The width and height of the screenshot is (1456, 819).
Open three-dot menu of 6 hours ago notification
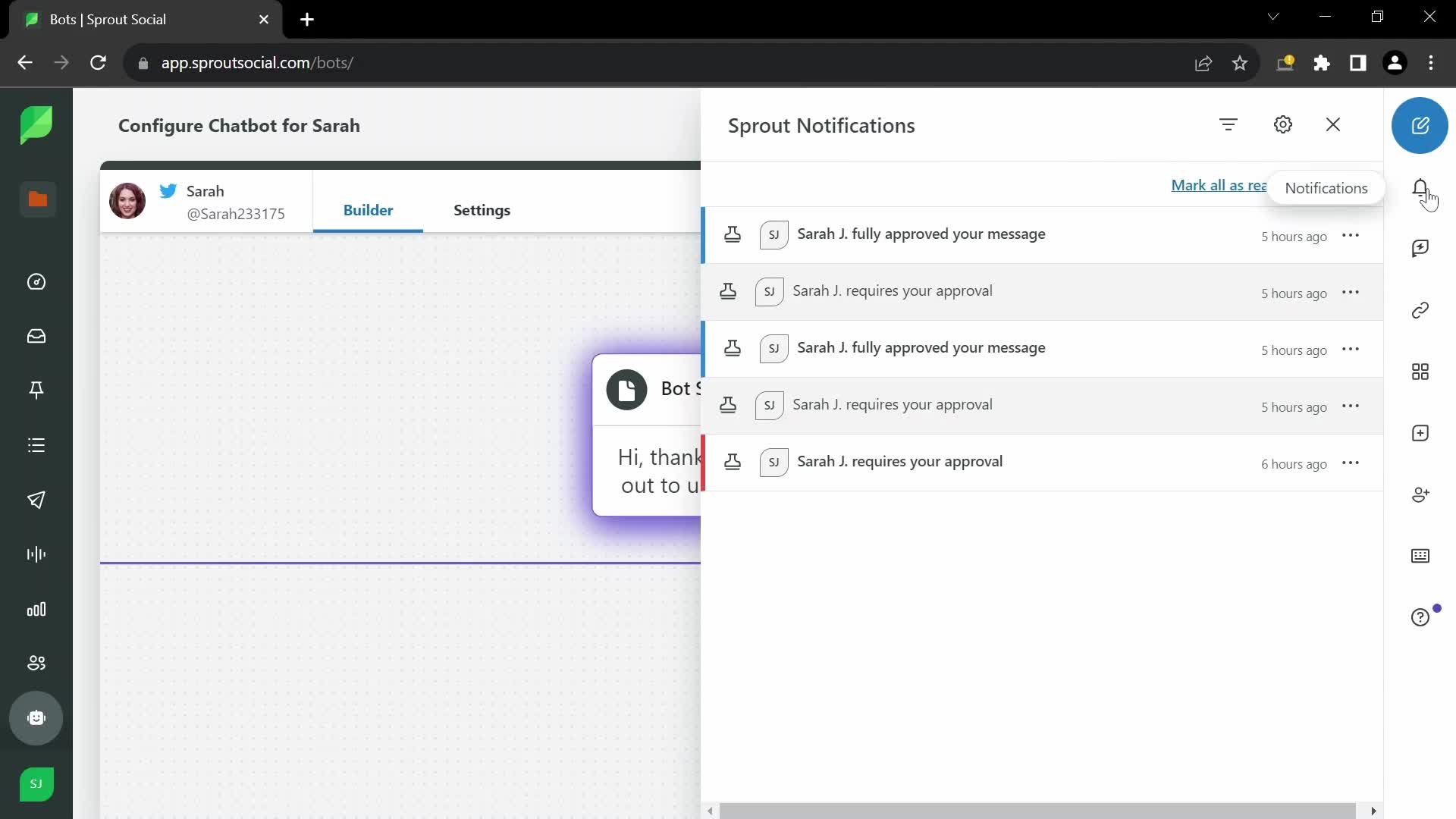point(1351,463)
